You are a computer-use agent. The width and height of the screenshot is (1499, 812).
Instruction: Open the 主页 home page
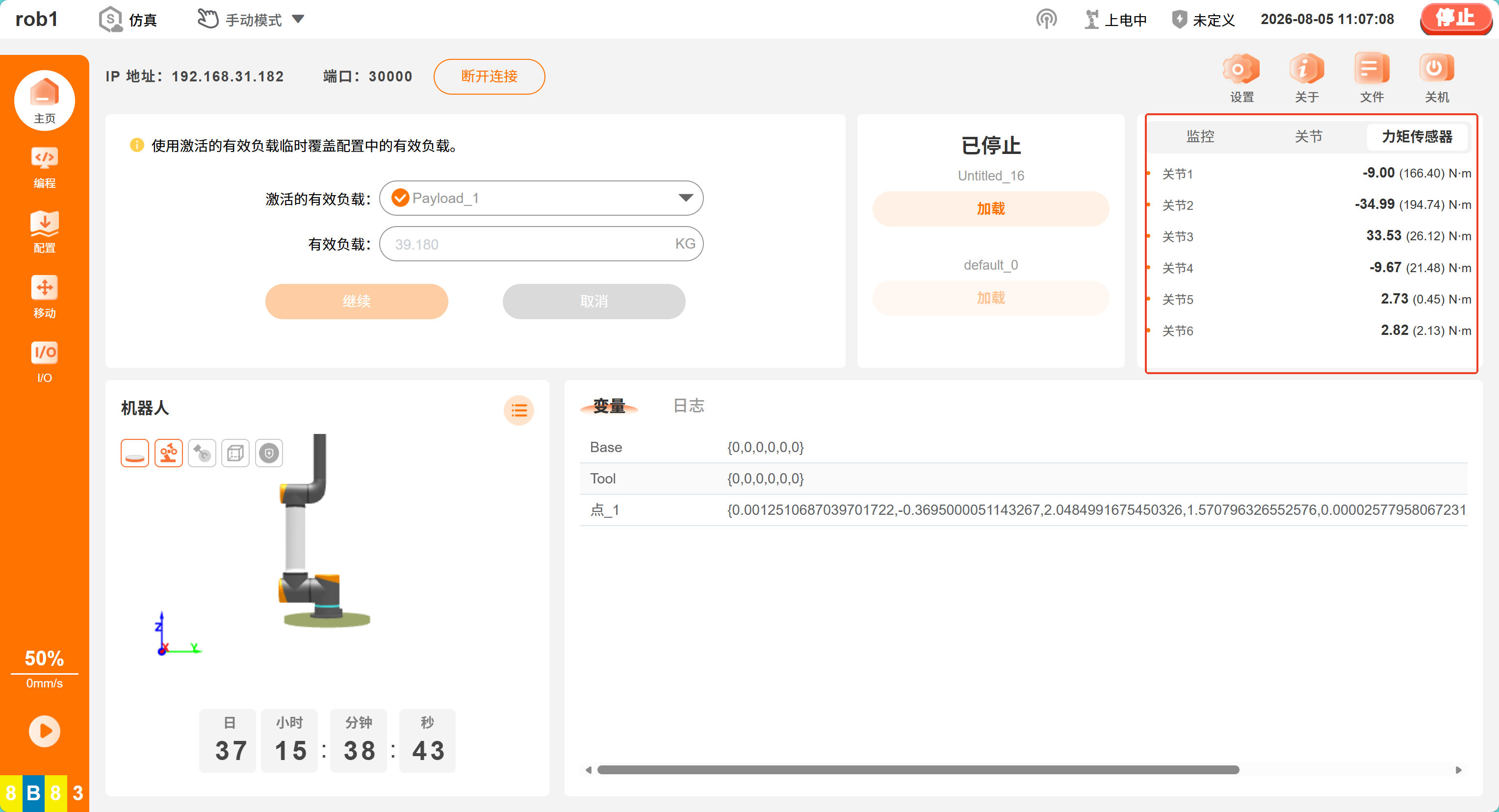point(44,101)
